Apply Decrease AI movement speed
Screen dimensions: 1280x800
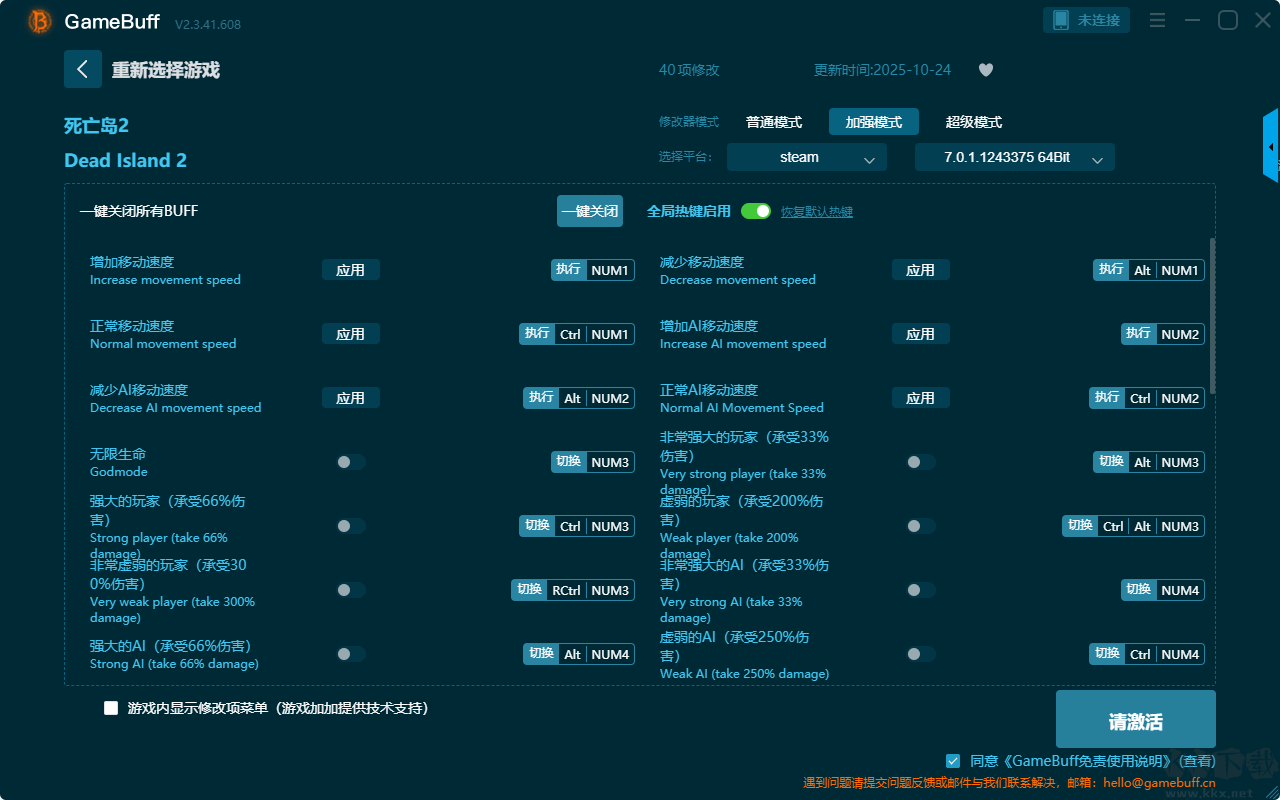351,398
